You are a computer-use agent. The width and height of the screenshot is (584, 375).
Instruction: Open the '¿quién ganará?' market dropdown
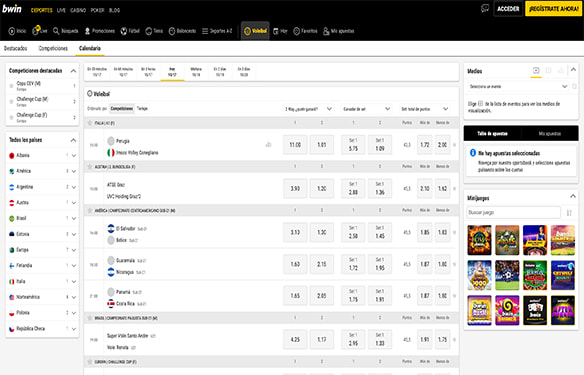tap(308, 109)
